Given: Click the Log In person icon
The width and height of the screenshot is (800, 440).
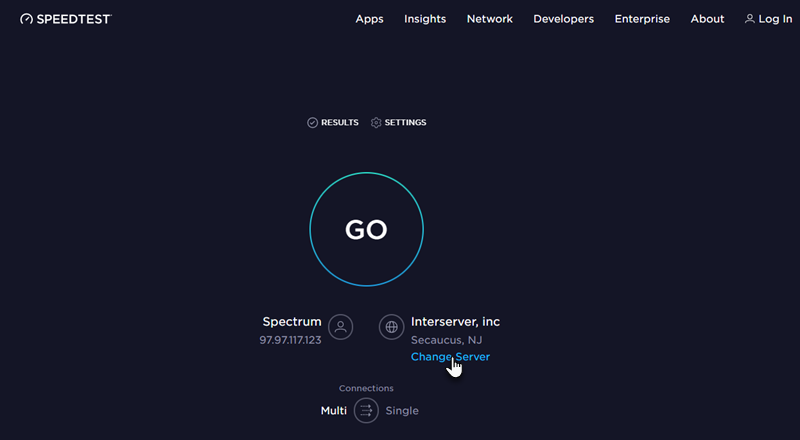Looking at the screenshot, I should click(750, 19).
